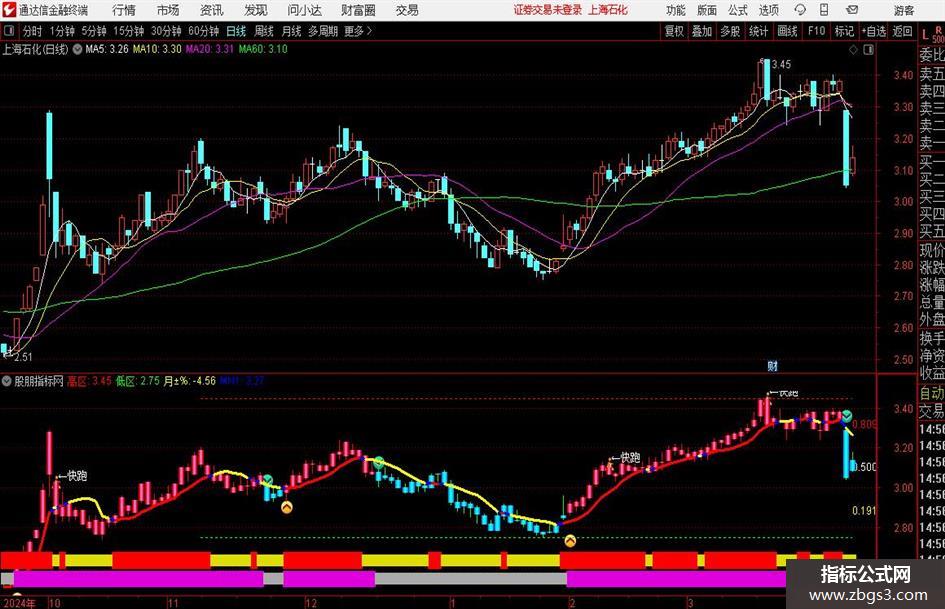The width and height of the screenshot is (945, 609).
Task: Select the 日线 daily period tab
Action: [x=236, y=31]
